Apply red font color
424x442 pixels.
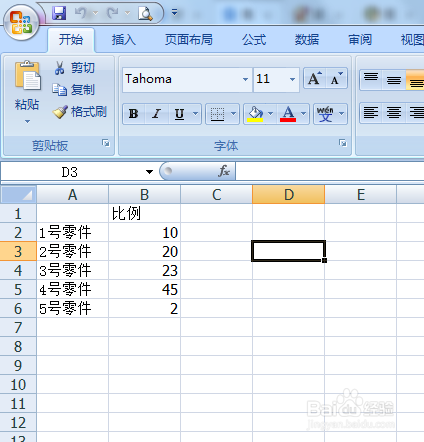pos(288,114)
